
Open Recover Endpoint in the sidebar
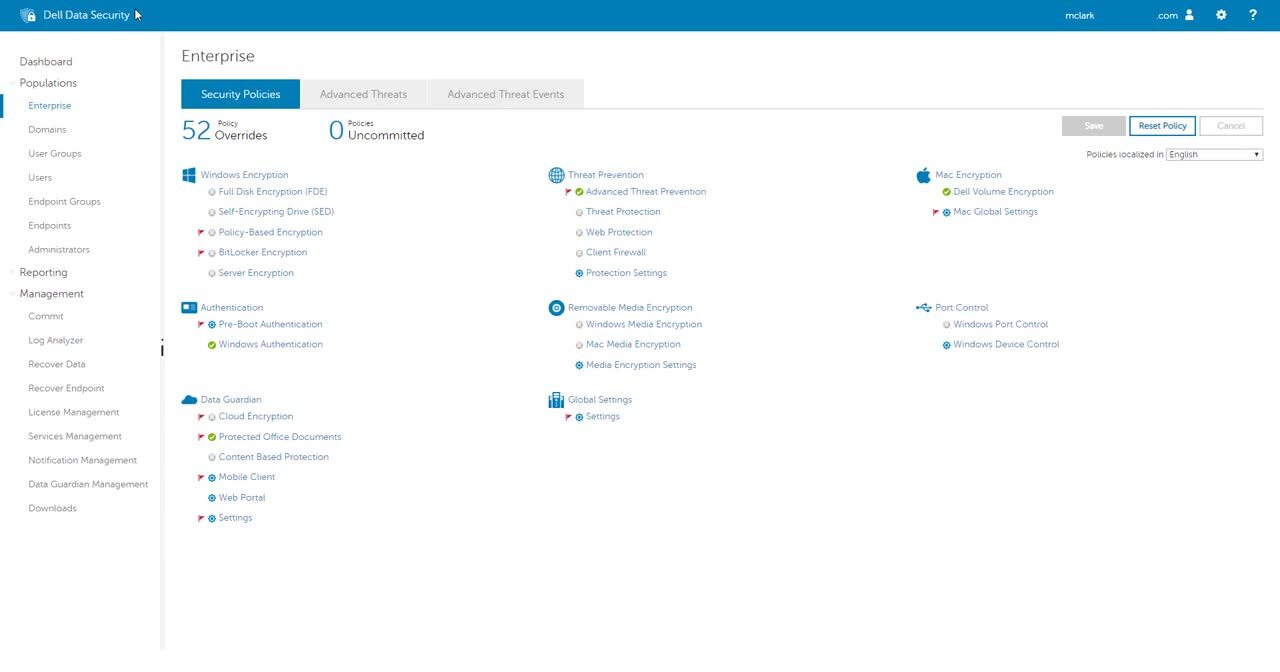66,389
